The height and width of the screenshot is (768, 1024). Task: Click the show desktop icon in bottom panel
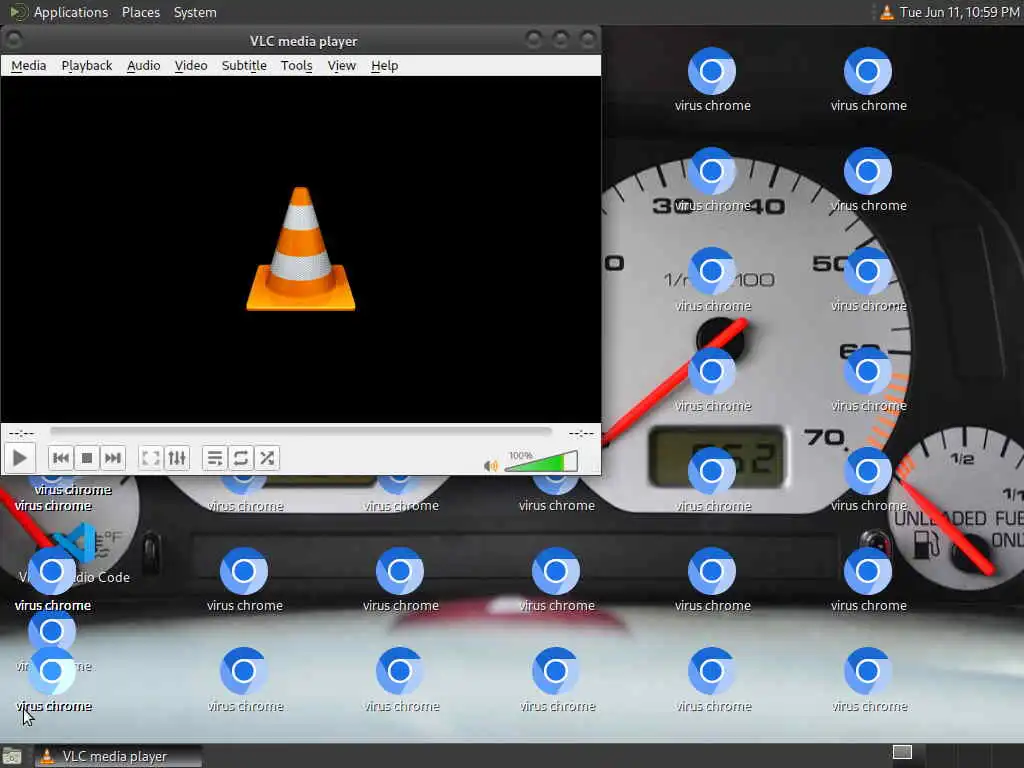pyautogui.click(x=12, y=756)
